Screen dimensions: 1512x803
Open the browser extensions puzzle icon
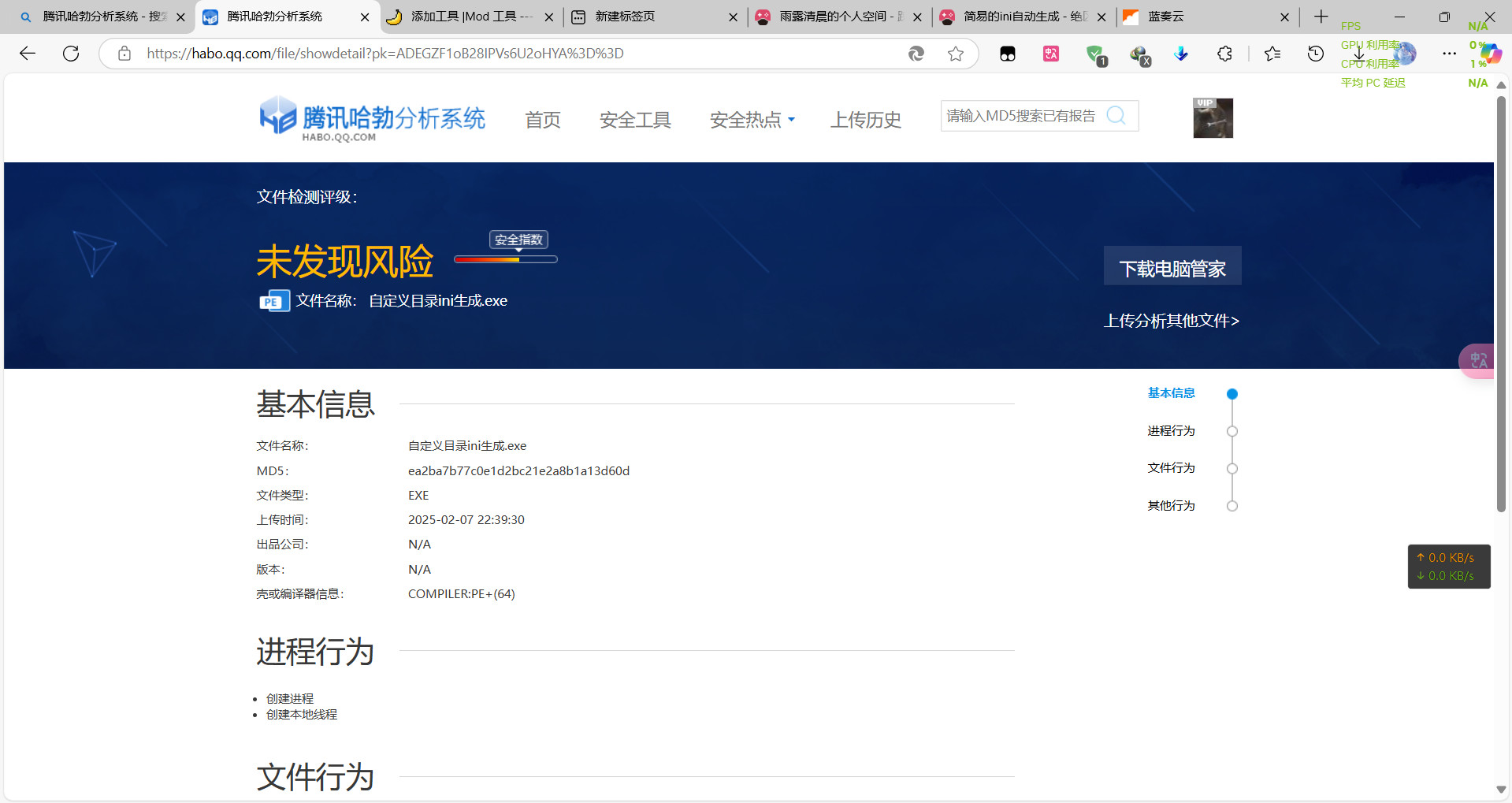click(1224, 54)
